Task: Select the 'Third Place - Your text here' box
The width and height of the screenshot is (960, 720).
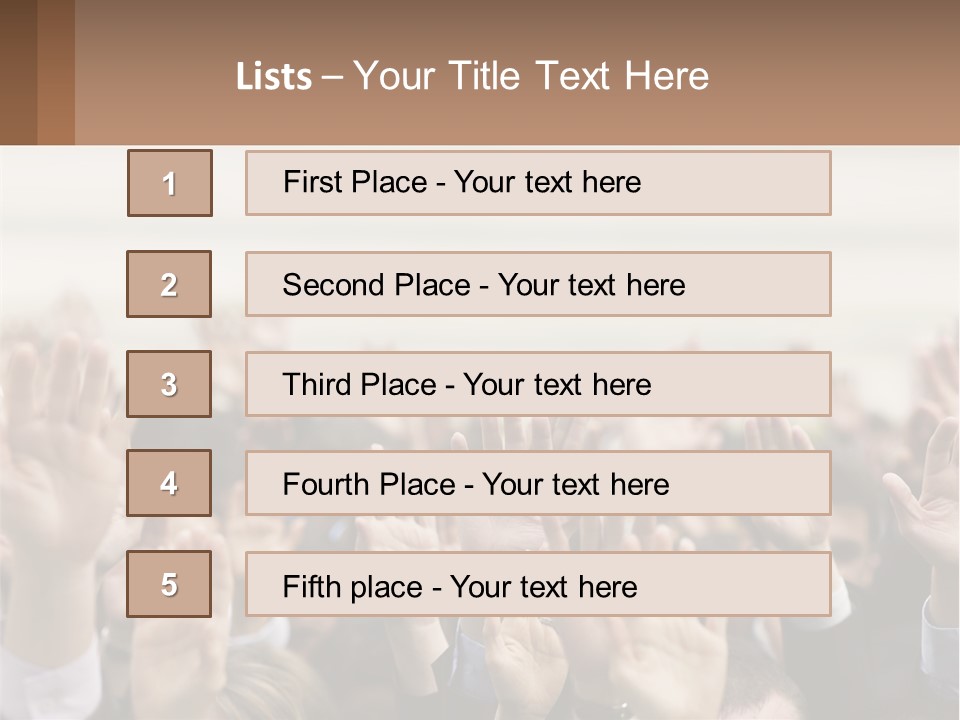Action: [538, 384]
